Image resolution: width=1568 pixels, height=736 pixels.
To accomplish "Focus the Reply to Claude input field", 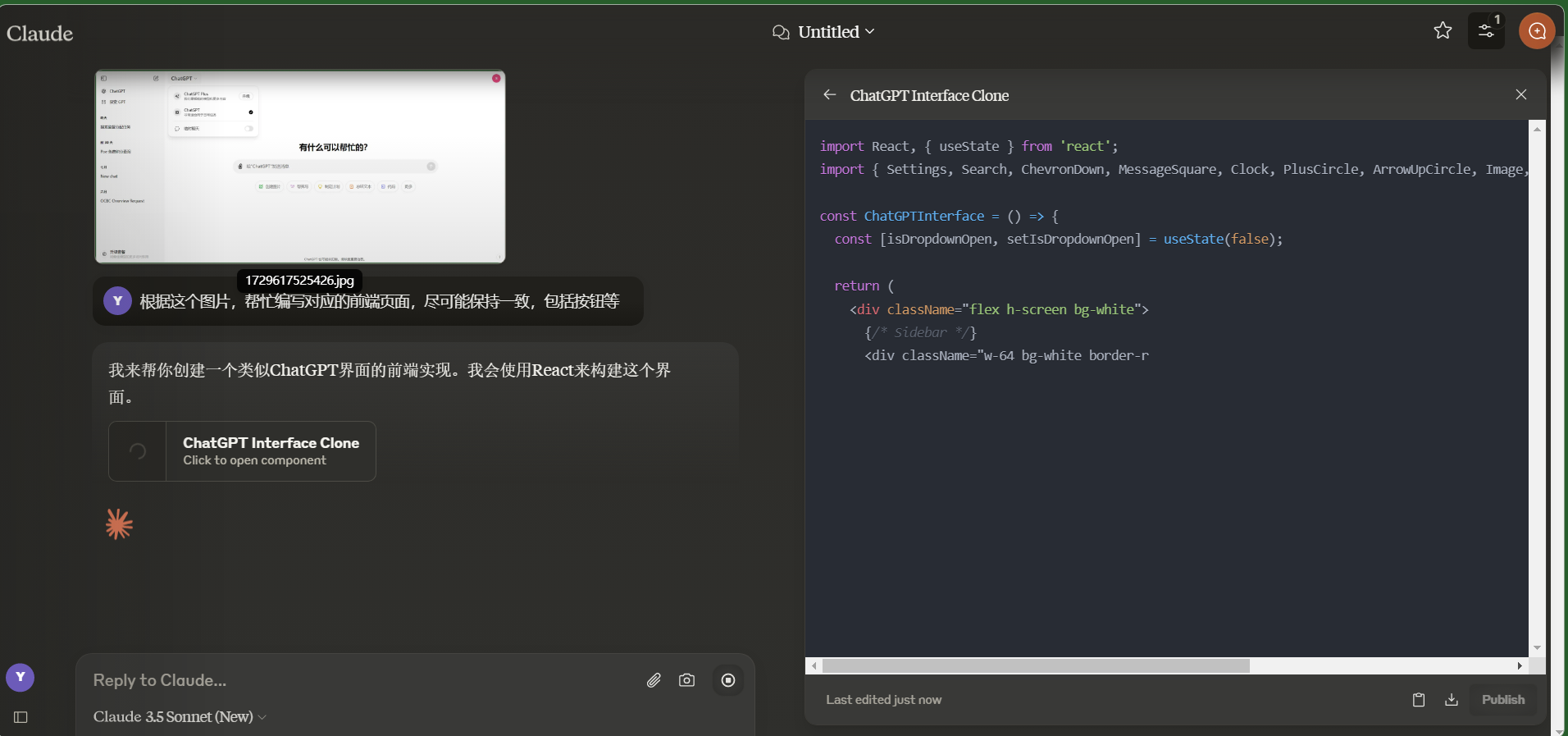I will [x=361, y=680].
